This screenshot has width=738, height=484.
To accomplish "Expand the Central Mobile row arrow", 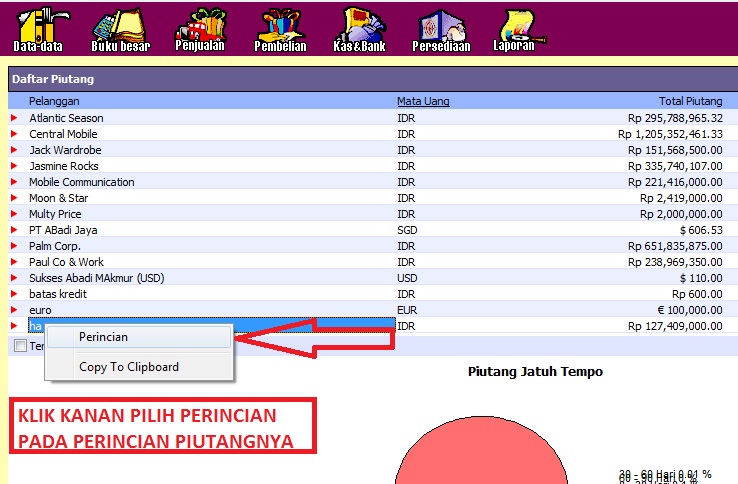I will coord(14,134).
